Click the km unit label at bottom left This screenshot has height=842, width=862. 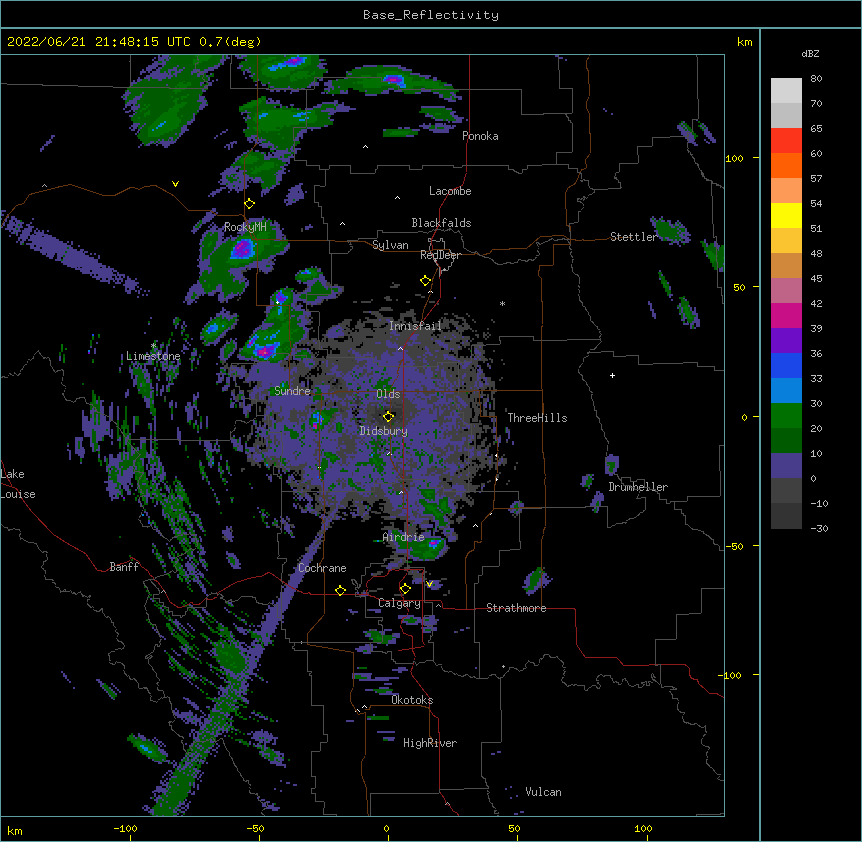pos(15,830)
